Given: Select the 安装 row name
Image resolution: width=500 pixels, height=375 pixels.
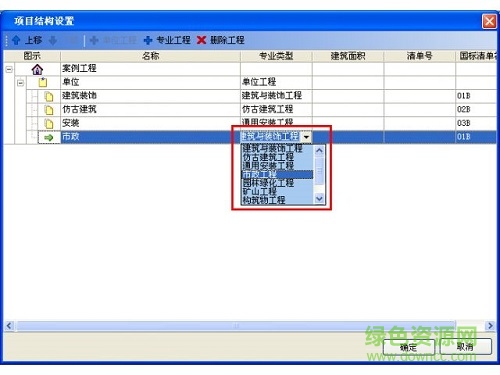Looking at the screenshot, I should point(150,123).
